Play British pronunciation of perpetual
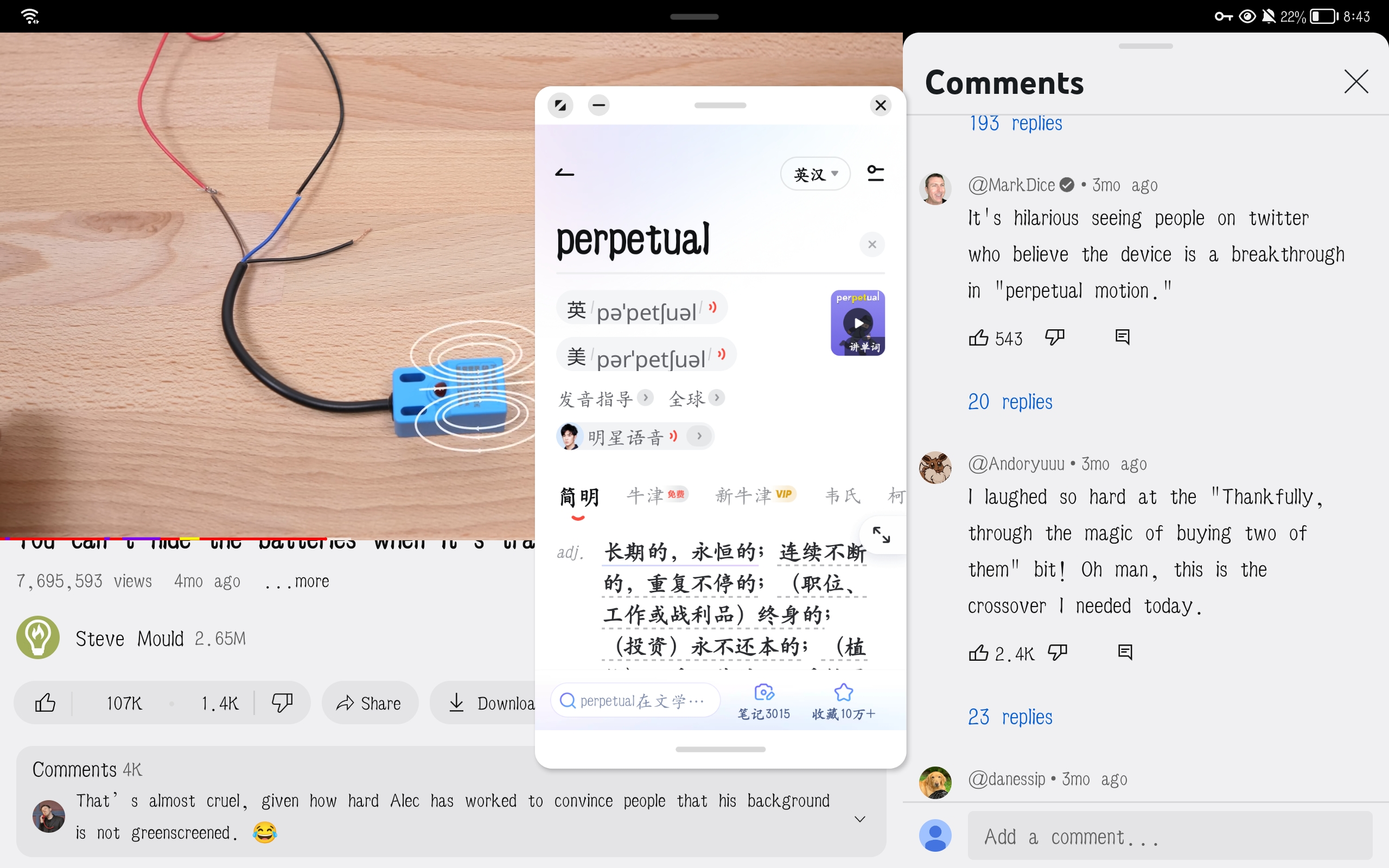This screenshot has height=868, width=1389. pyautogui.click(x=712, y=308)
